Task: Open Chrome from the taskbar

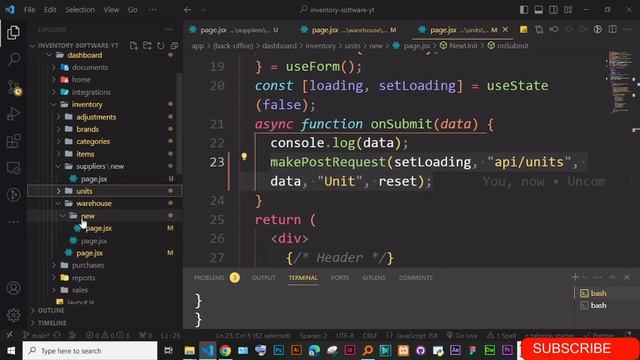Action: point(225,351)
